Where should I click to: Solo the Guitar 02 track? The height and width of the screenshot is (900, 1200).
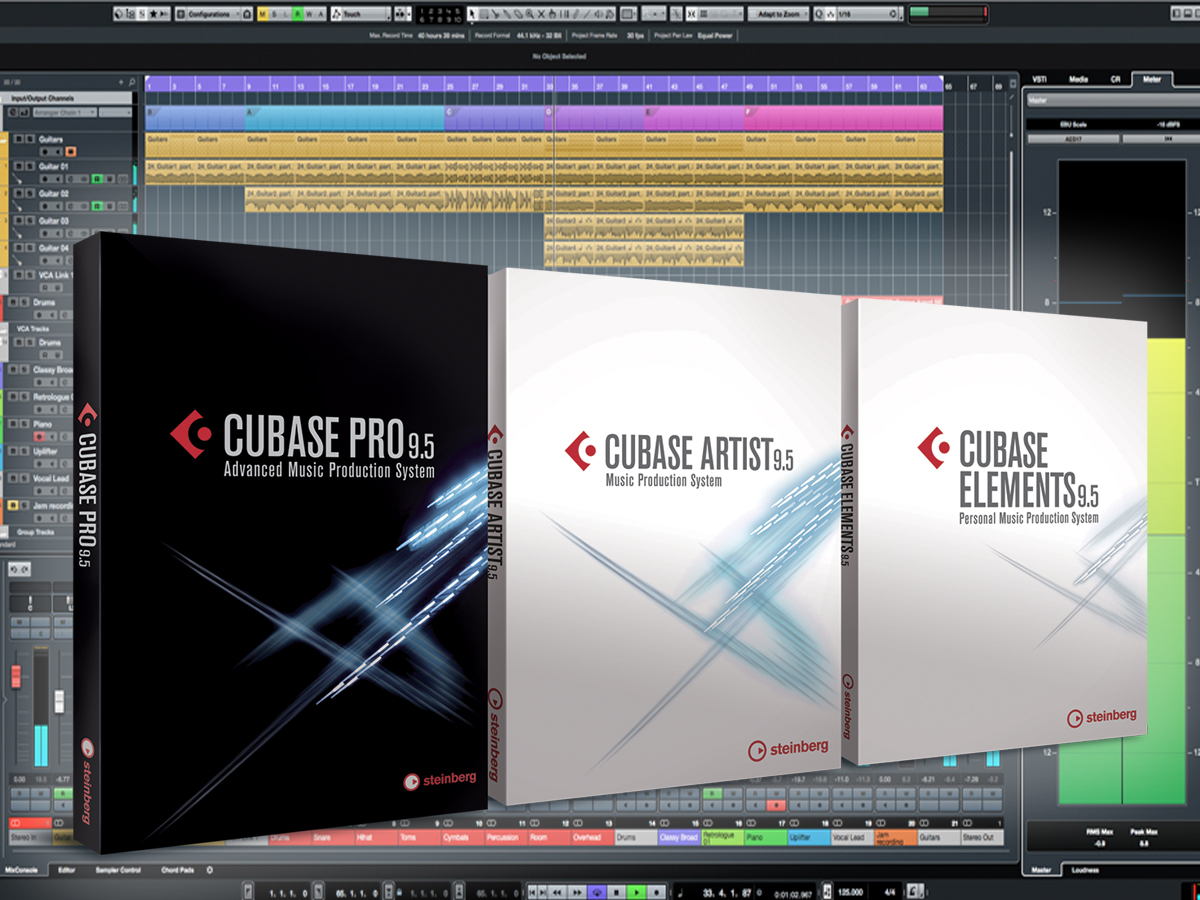30,193
